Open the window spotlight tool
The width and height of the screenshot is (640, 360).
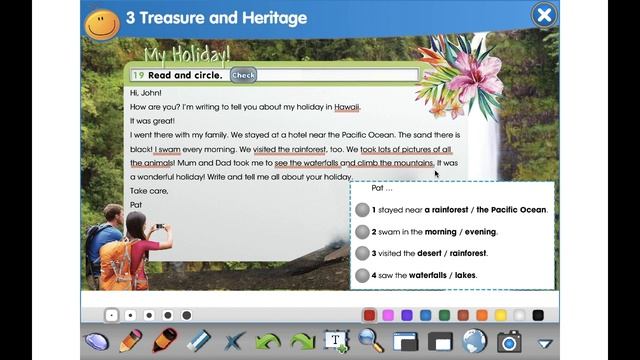tap(405, 341)
